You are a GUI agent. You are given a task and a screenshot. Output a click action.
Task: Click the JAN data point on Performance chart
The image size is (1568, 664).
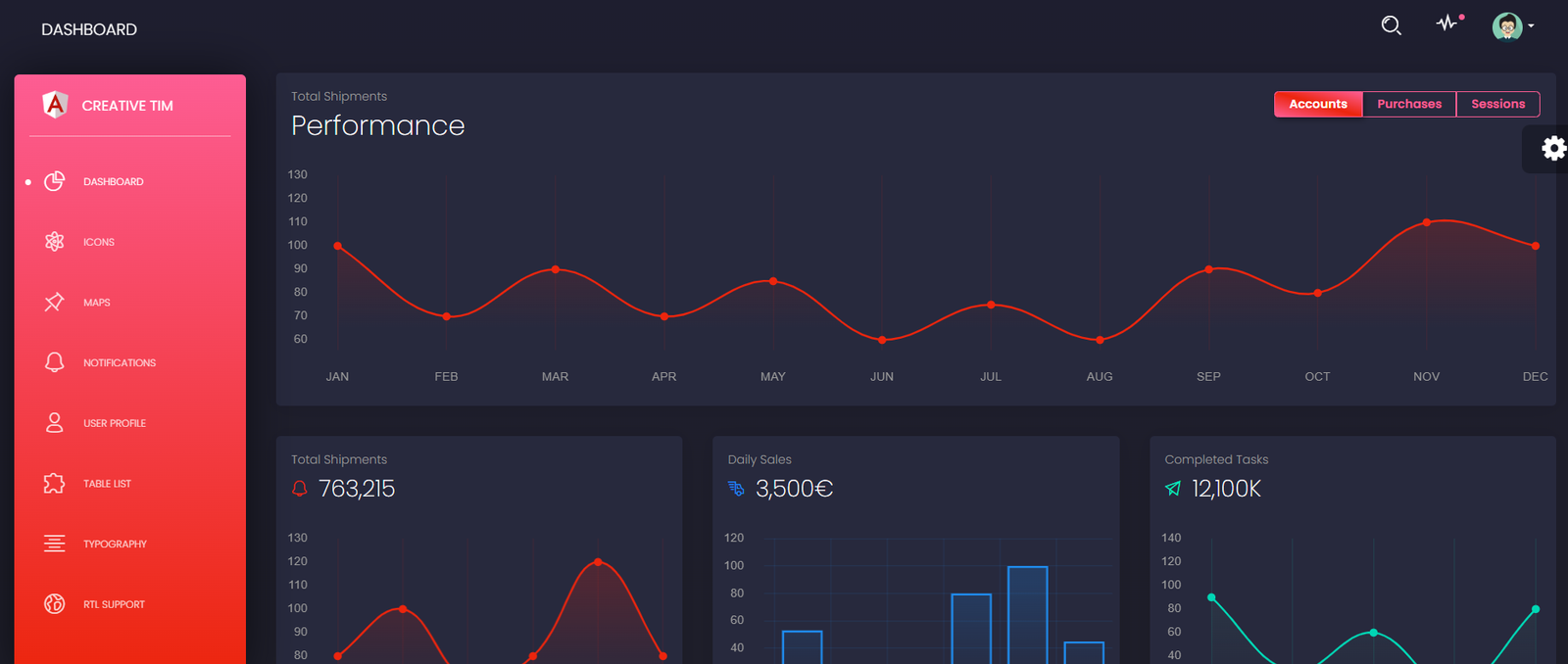338,246
